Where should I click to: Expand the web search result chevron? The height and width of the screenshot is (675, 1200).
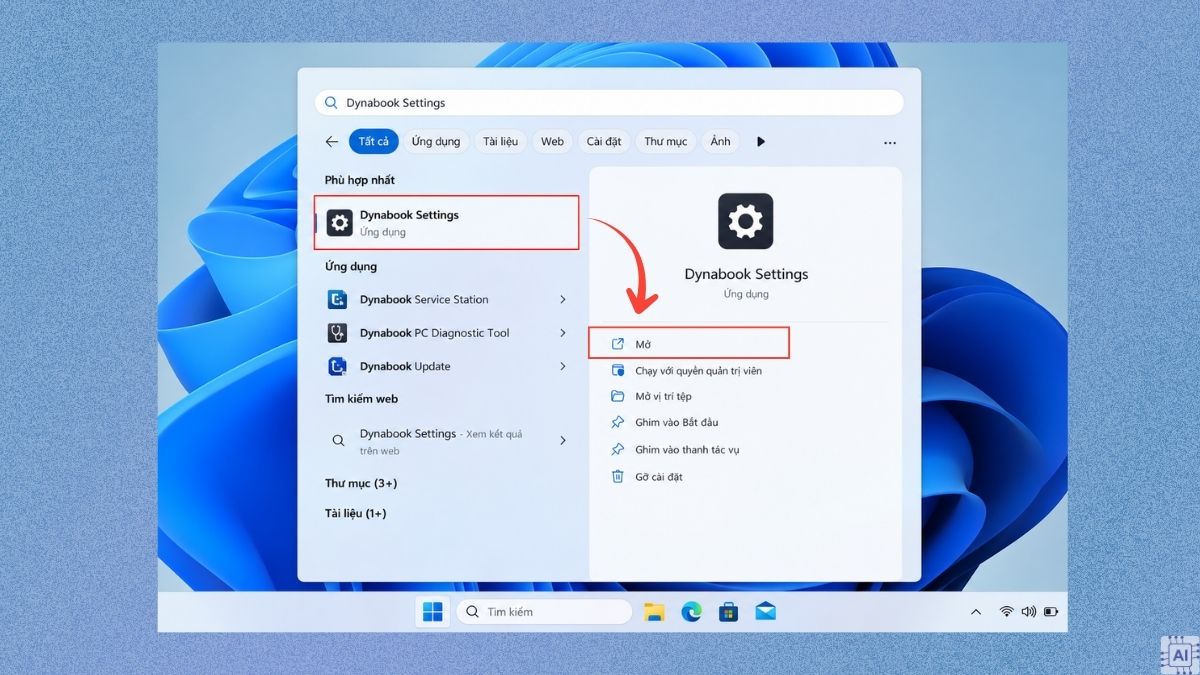[x=563, y=441]
